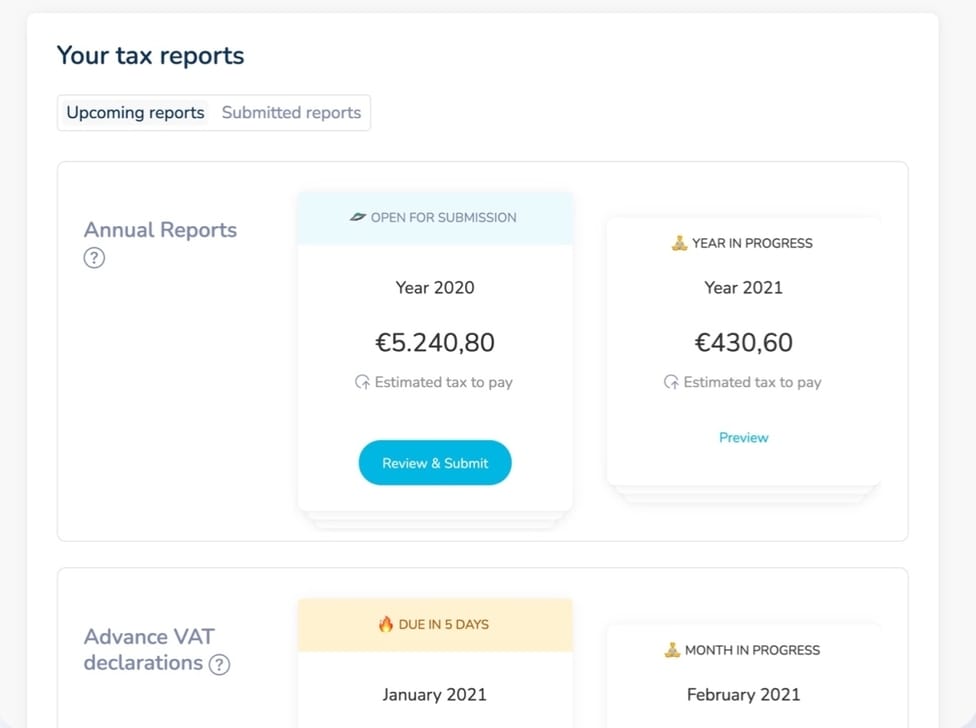Image resolution: width=976 pixels, height=728 pixels.
Task: Click the help icon under Annual Reports
Action: (x=94, y=259)
